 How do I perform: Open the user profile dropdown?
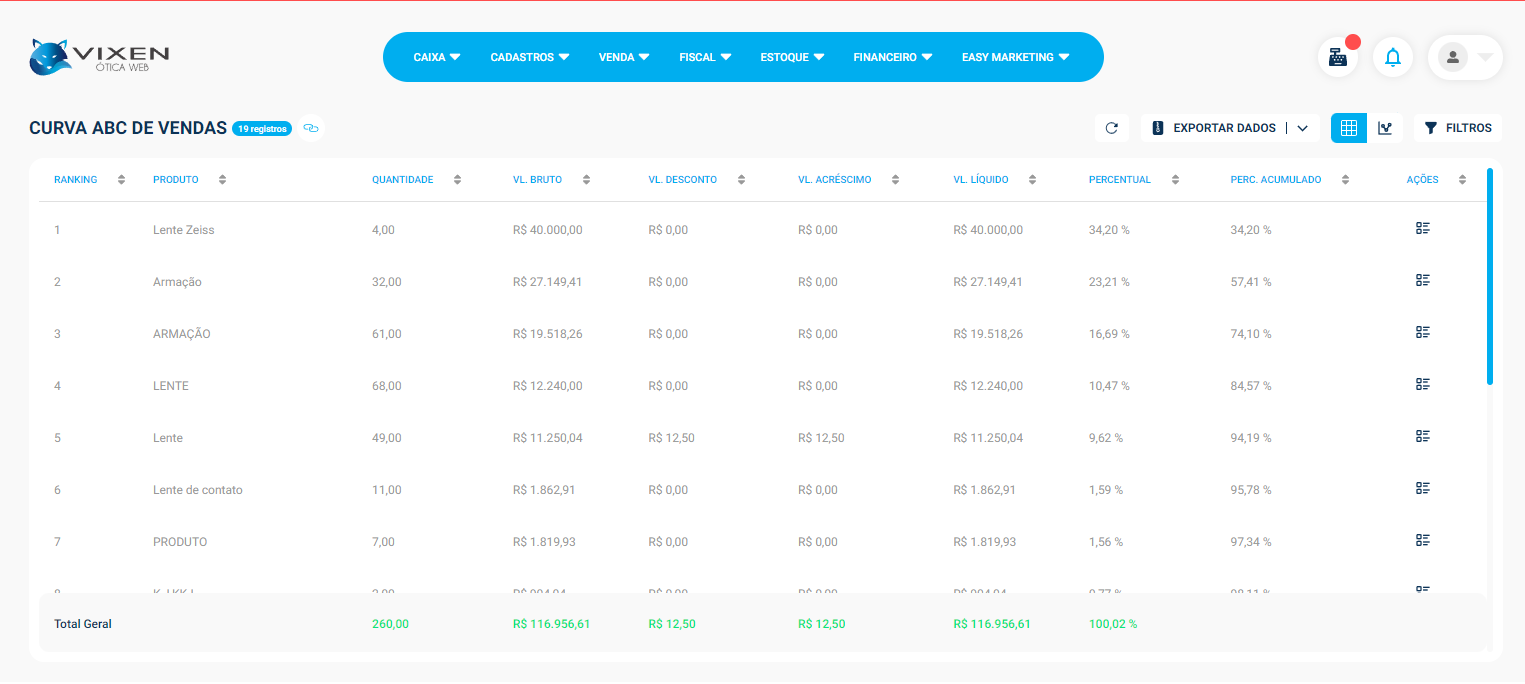point(1465,57)
